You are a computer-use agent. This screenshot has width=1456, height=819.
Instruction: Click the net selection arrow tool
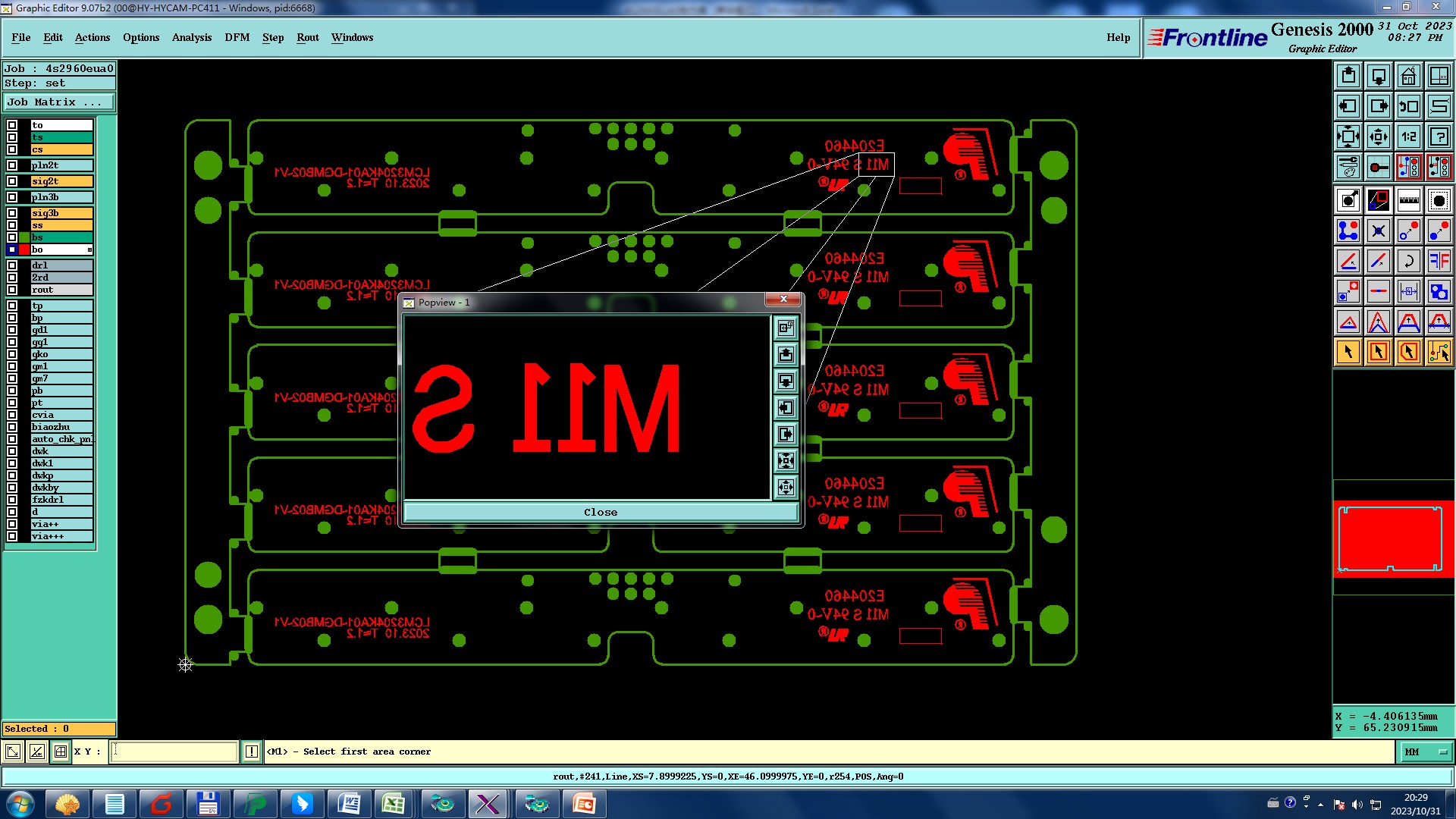[x=1439, y=352]
